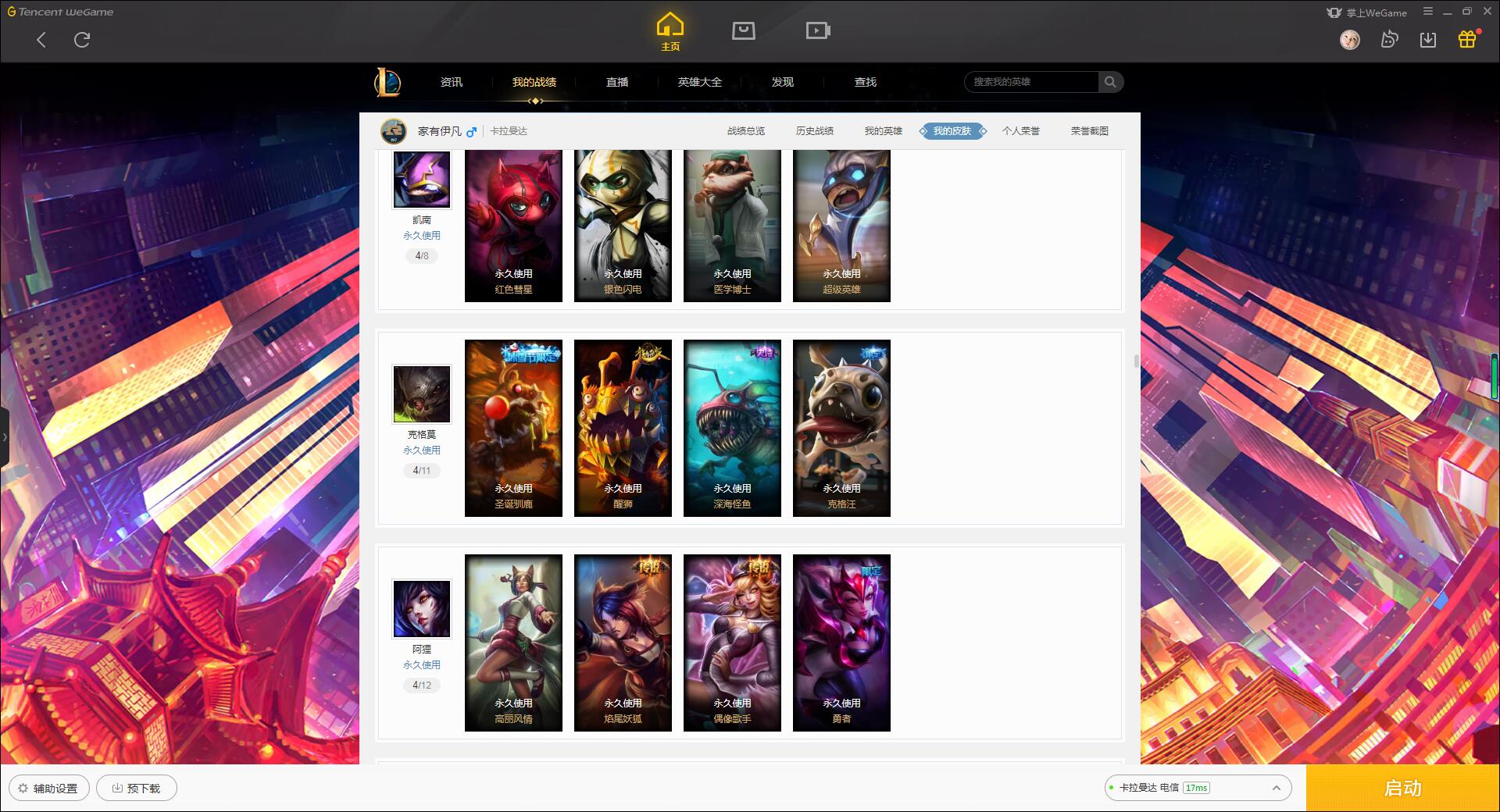Open the video playback icon in top bar
The height and width of the screenshot is (812, 1500).
(818, 30)
